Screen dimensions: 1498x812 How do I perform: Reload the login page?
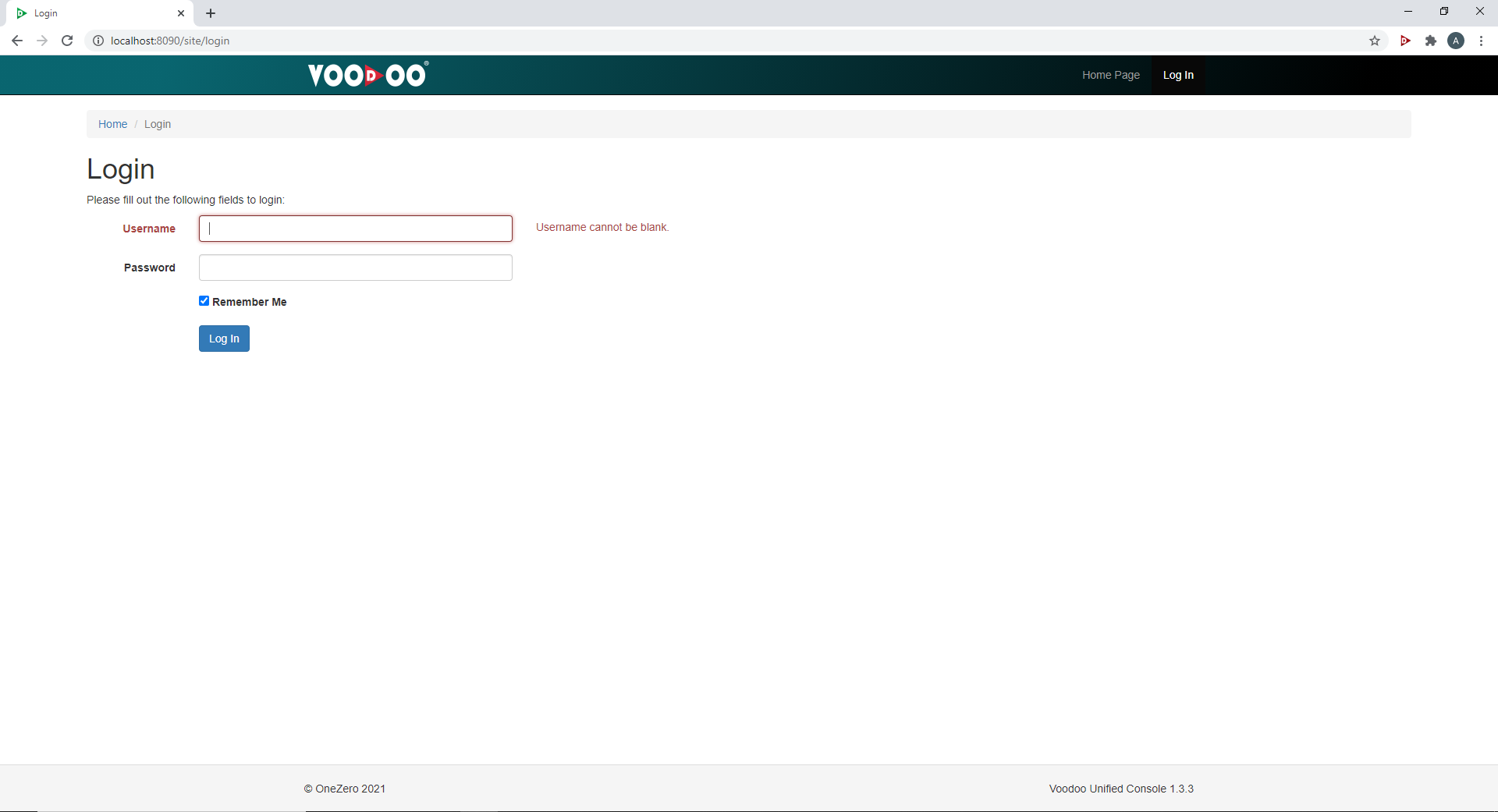[x=67, y=41]
